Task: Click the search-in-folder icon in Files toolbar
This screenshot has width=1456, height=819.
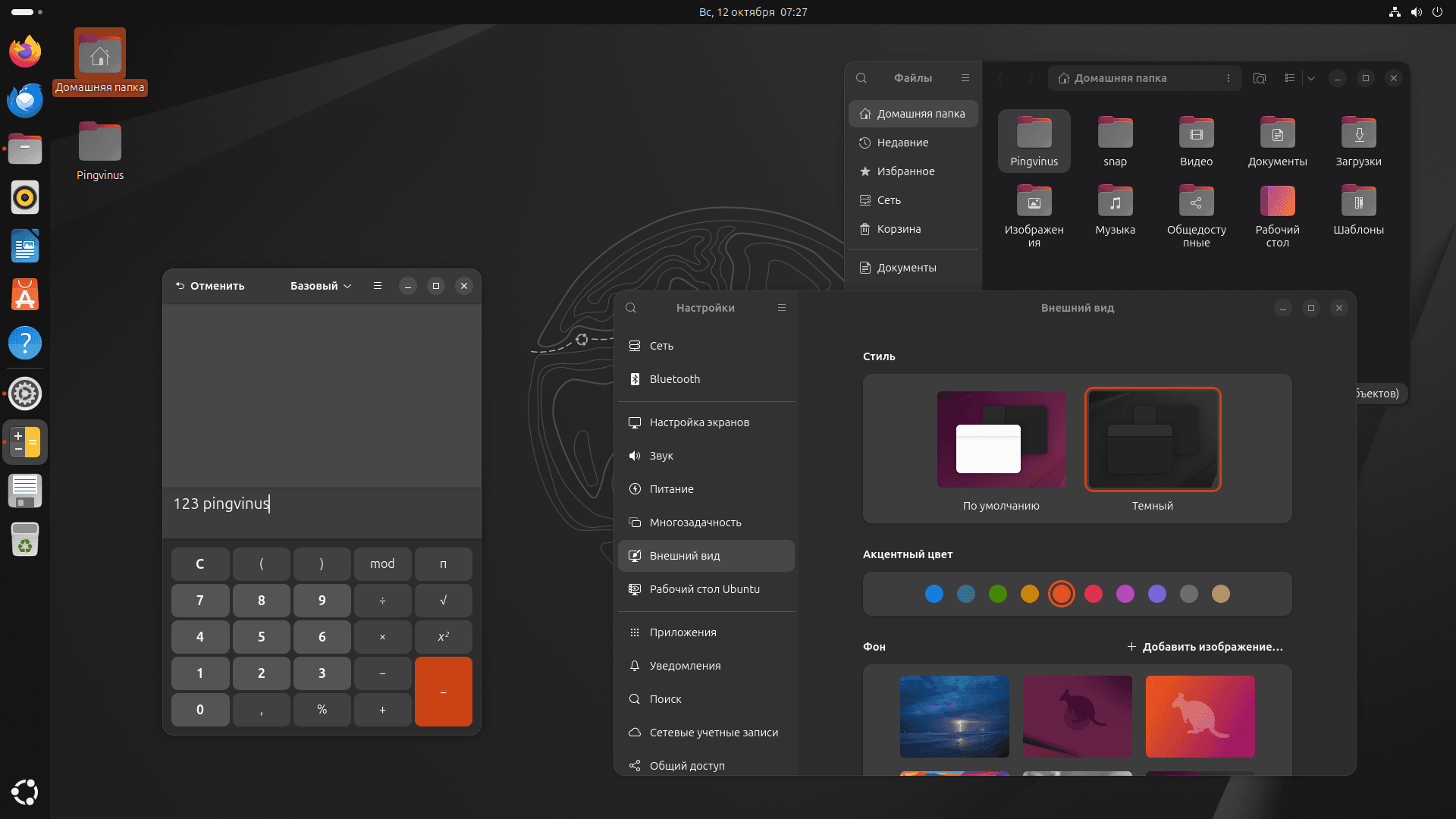Action: 1260,78
